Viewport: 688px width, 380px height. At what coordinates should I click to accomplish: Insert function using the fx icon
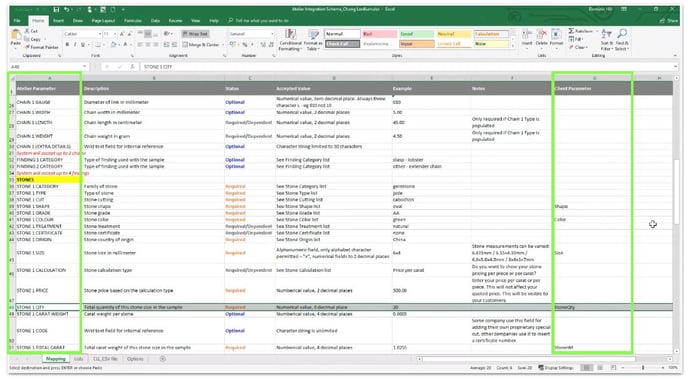tap(132, 67)
